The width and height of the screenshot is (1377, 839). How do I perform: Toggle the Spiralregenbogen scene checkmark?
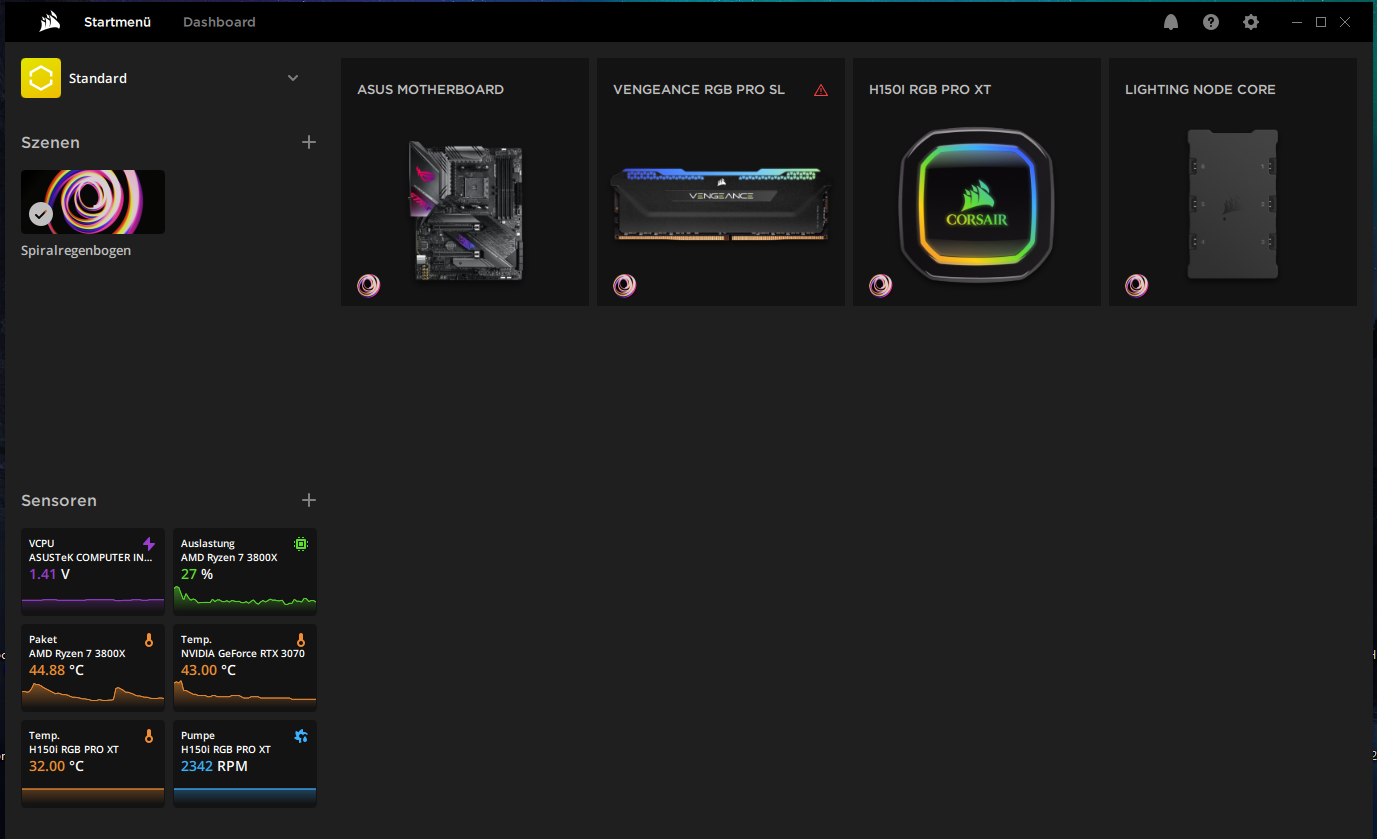point(41,214)
